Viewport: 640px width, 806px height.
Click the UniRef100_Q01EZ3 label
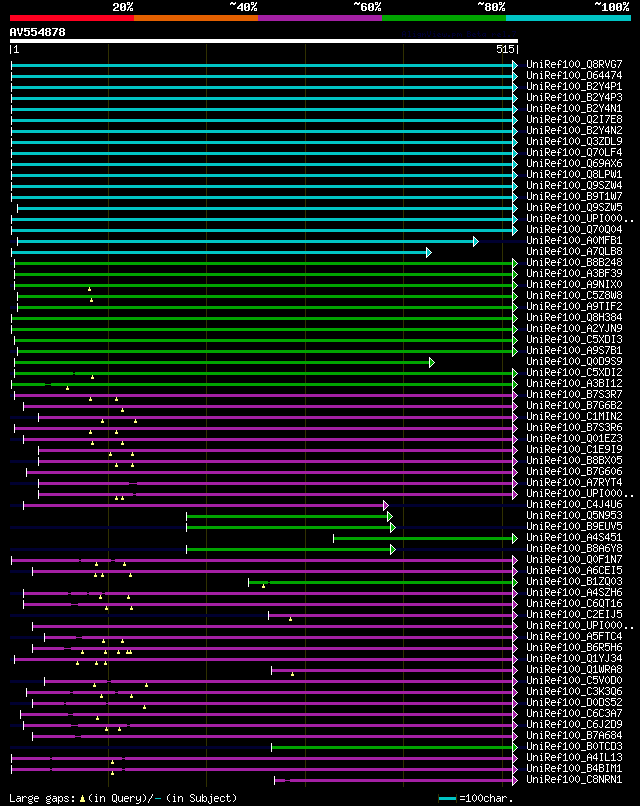click(574, 438)
